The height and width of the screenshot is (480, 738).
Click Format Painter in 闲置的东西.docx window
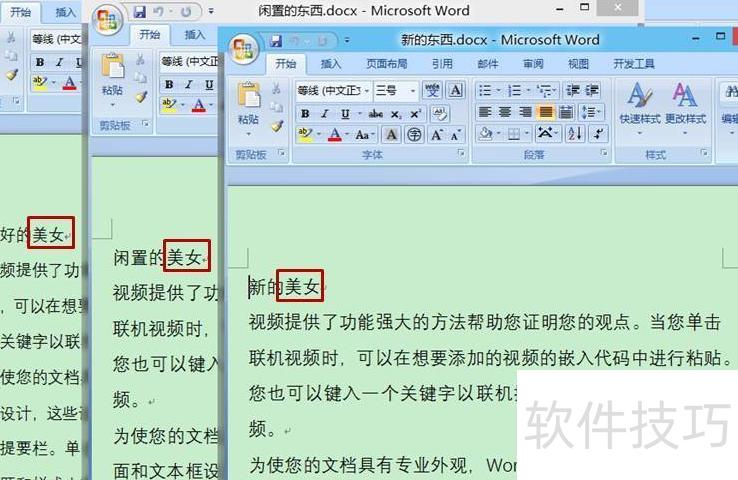coord(140,96)
